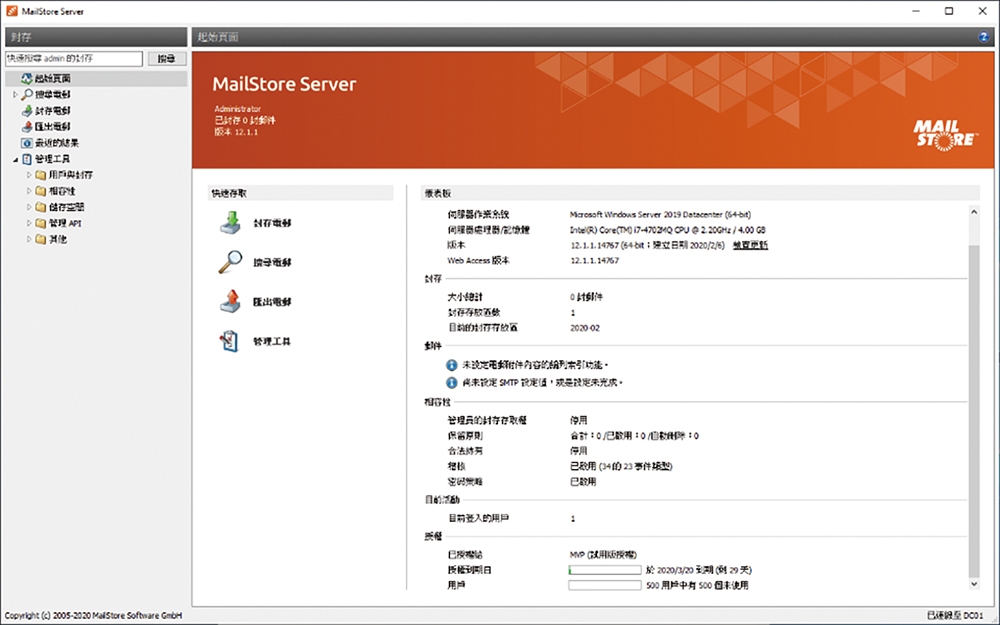The image size is (1000, 625).
Task: Click the folder icon for 管理 API
Action: [41, 223]
